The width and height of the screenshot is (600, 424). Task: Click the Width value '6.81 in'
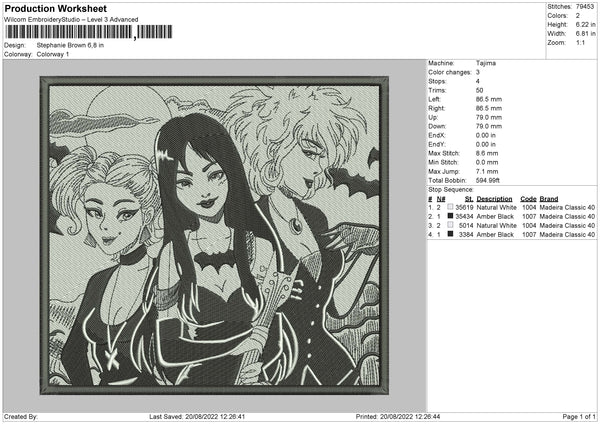585,34
